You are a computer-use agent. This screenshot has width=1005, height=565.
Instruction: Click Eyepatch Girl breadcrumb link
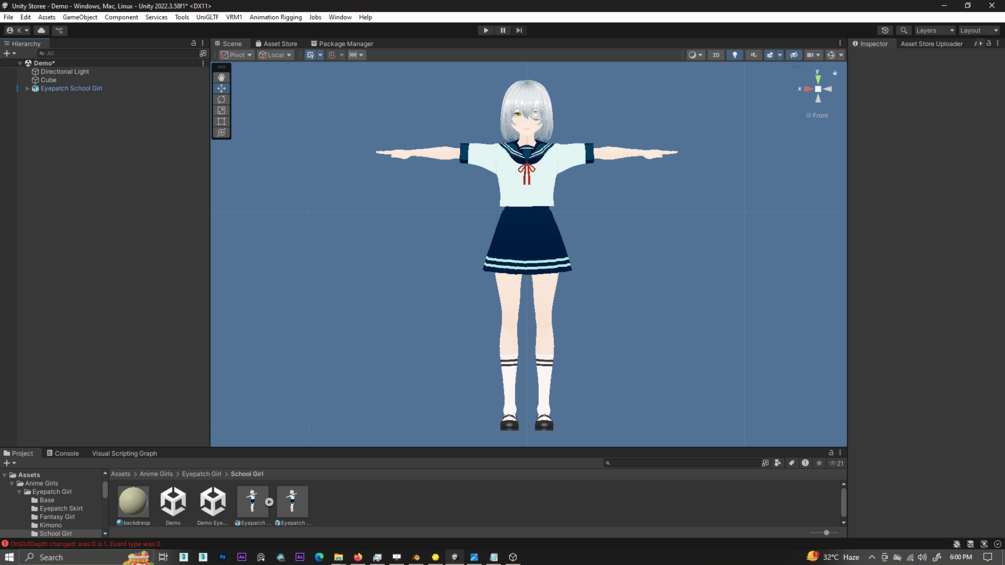coord(201,474)
